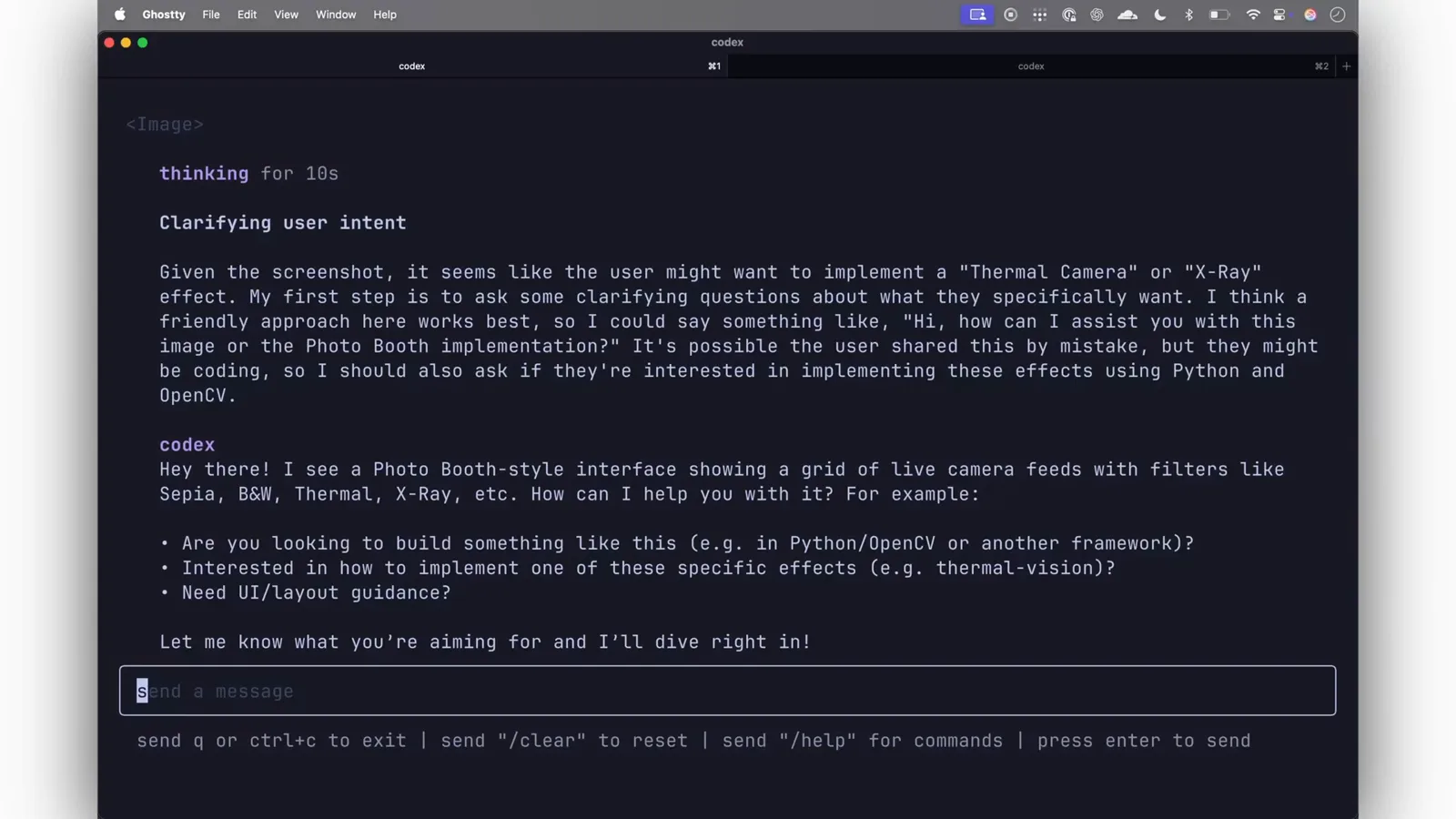Click the clock icon in menu bar

(x=1338, y=15)
